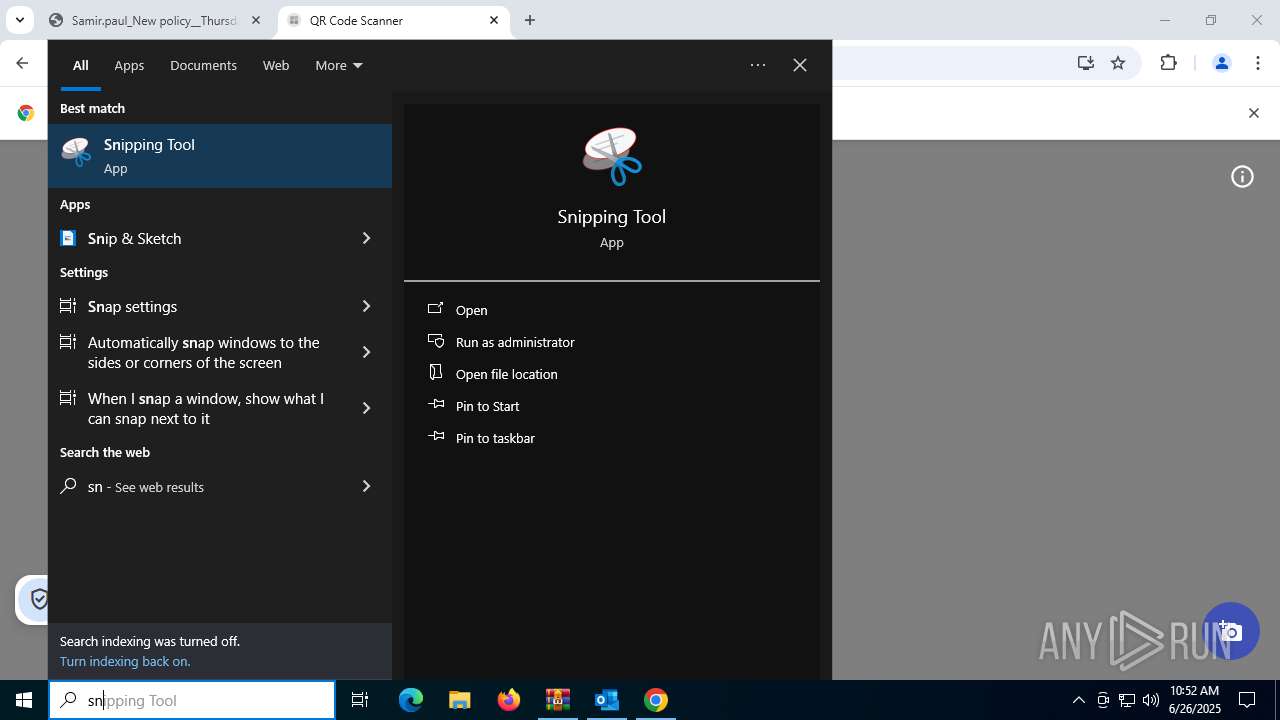The image size is (1280, 720).
Task: Open Task View from taskbar
Action: (x=360, y=700)
